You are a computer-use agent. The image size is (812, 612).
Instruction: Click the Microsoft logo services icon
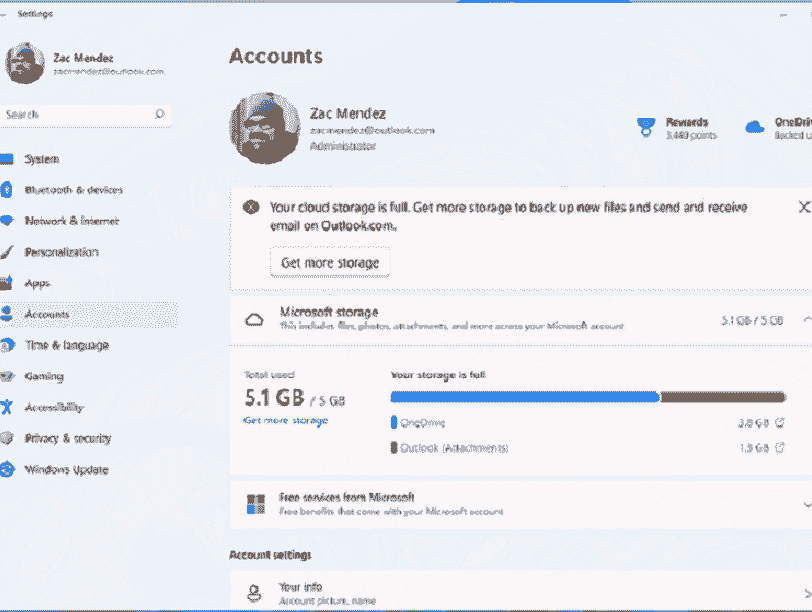[255, 504]
